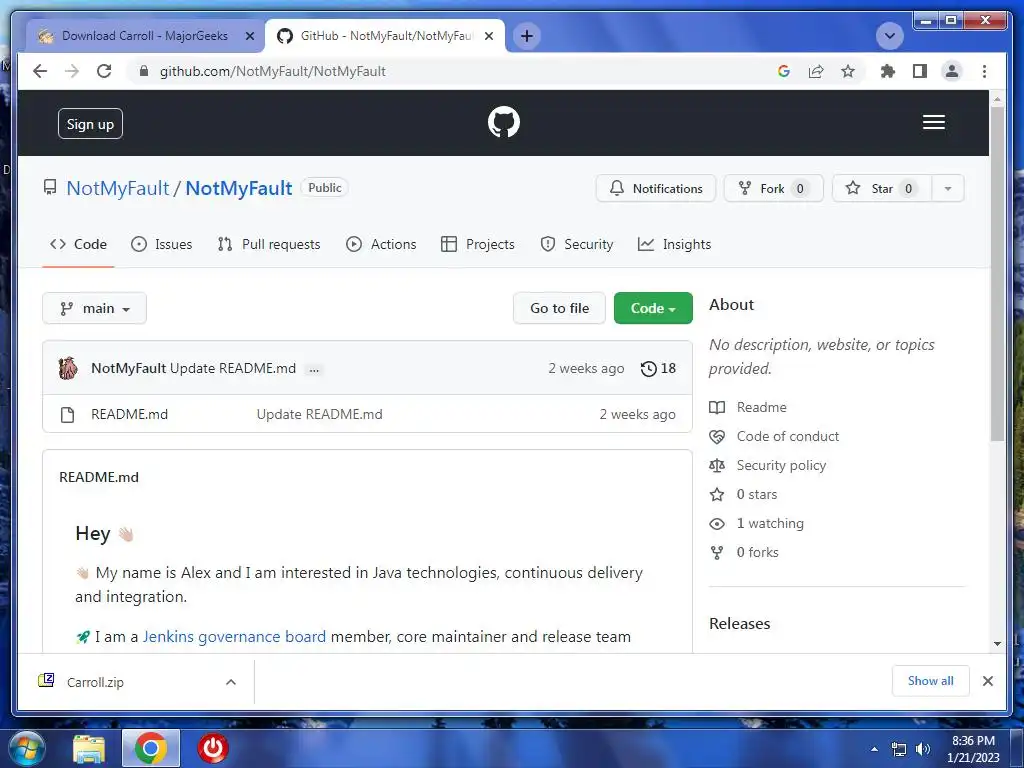Click the 1 watching link

pos(770,524)
